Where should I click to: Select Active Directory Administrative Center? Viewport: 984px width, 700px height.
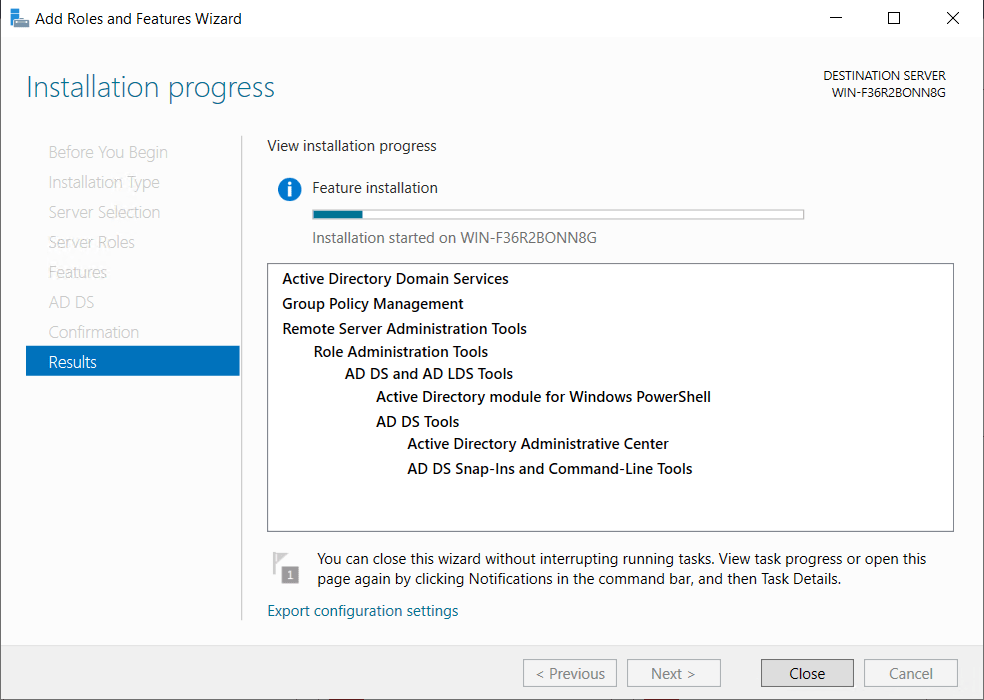538,444
